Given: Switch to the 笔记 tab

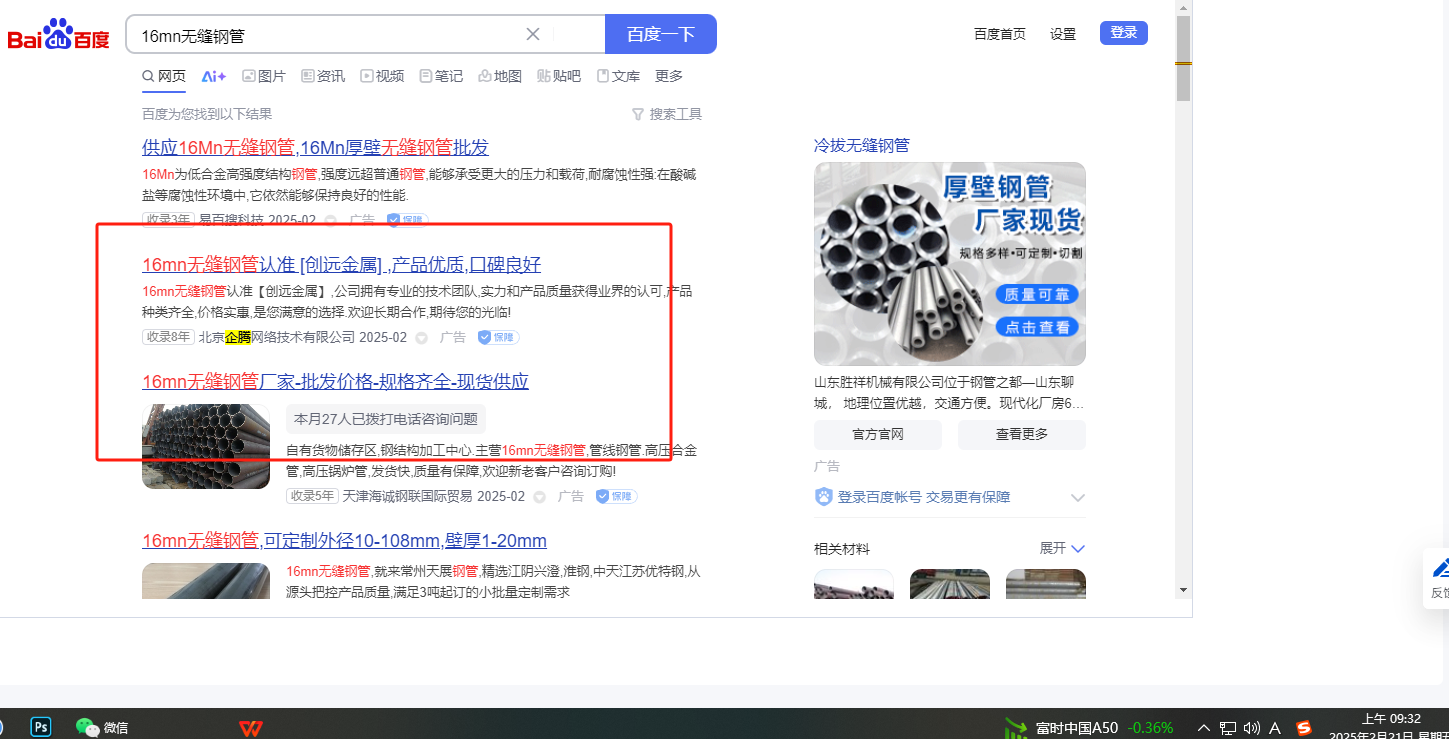Looking at the screenshot, I should pos(441,76).
